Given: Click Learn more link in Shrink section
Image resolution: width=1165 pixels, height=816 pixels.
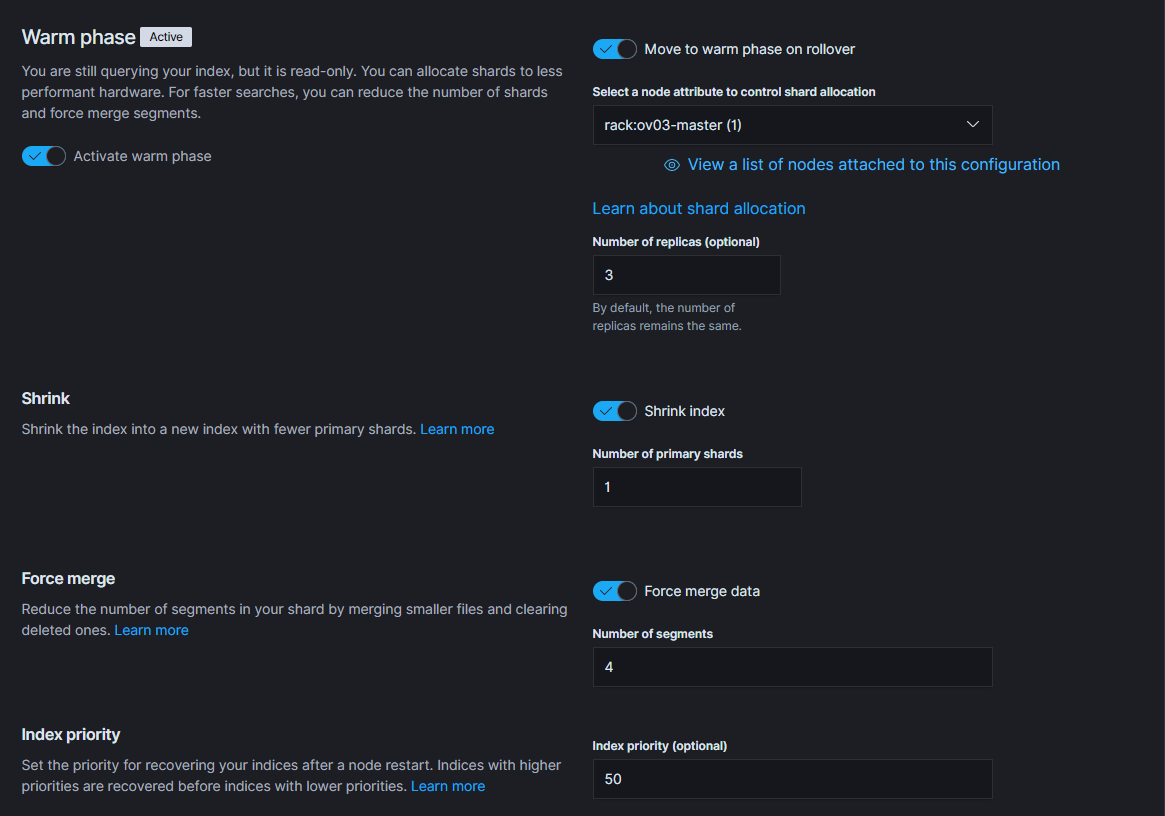Looking at the screenshot, I should click(457, 429).
